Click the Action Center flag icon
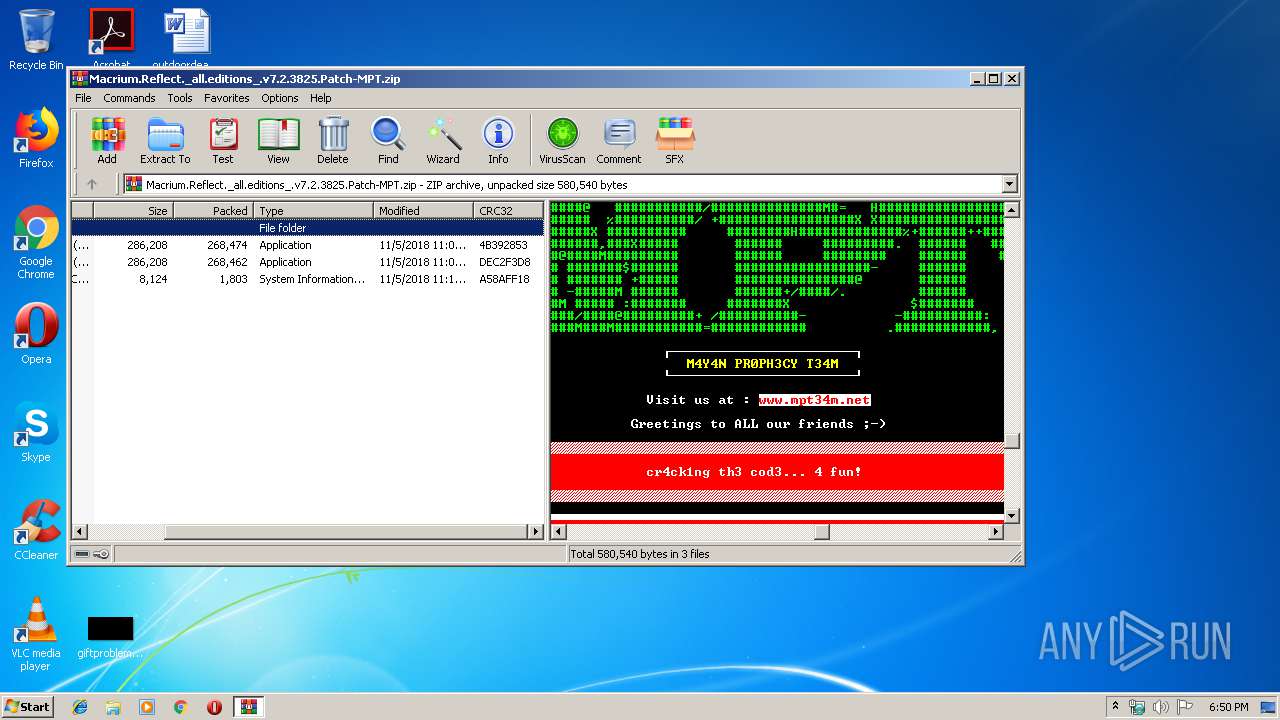 [x=1184, y=707]
